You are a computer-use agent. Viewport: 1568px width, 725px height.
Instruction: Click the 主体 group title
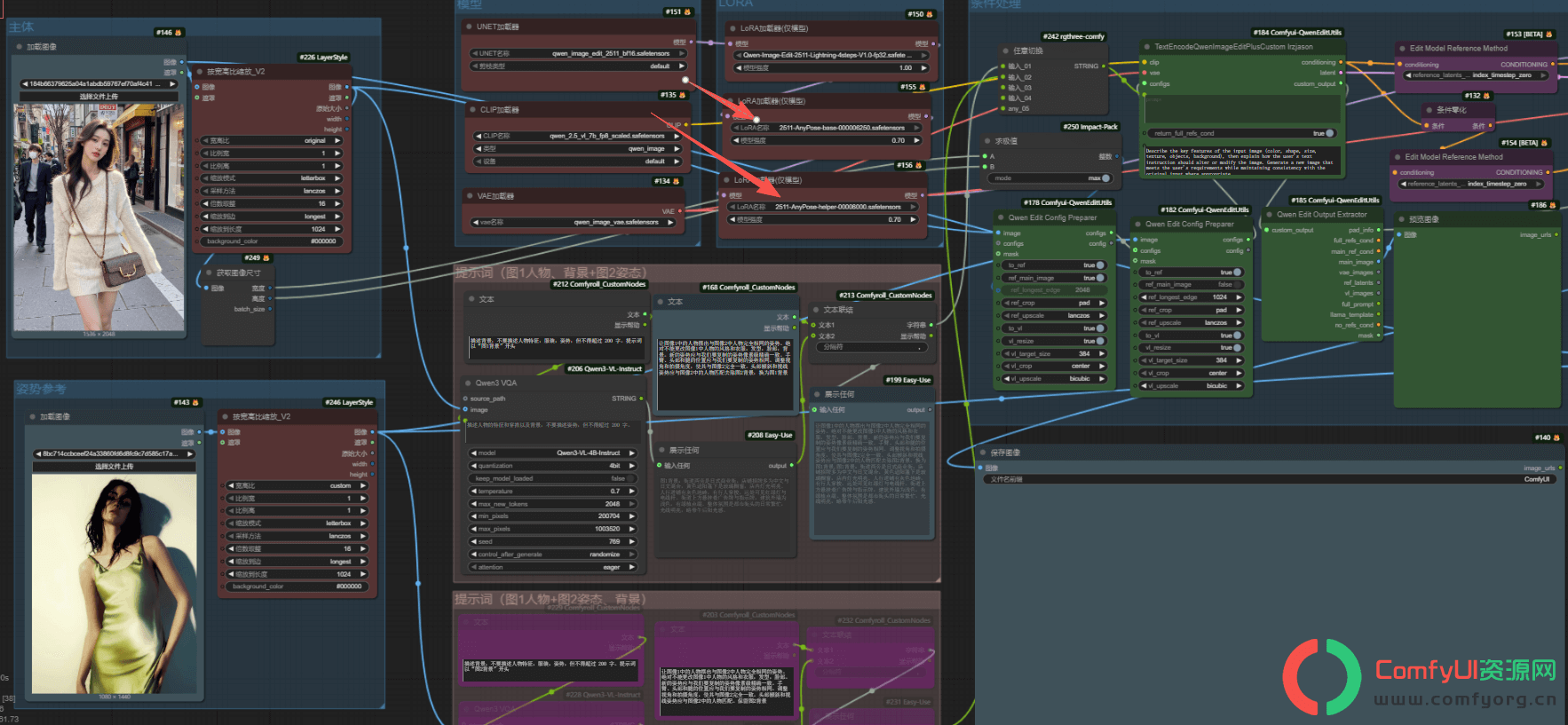21,28
